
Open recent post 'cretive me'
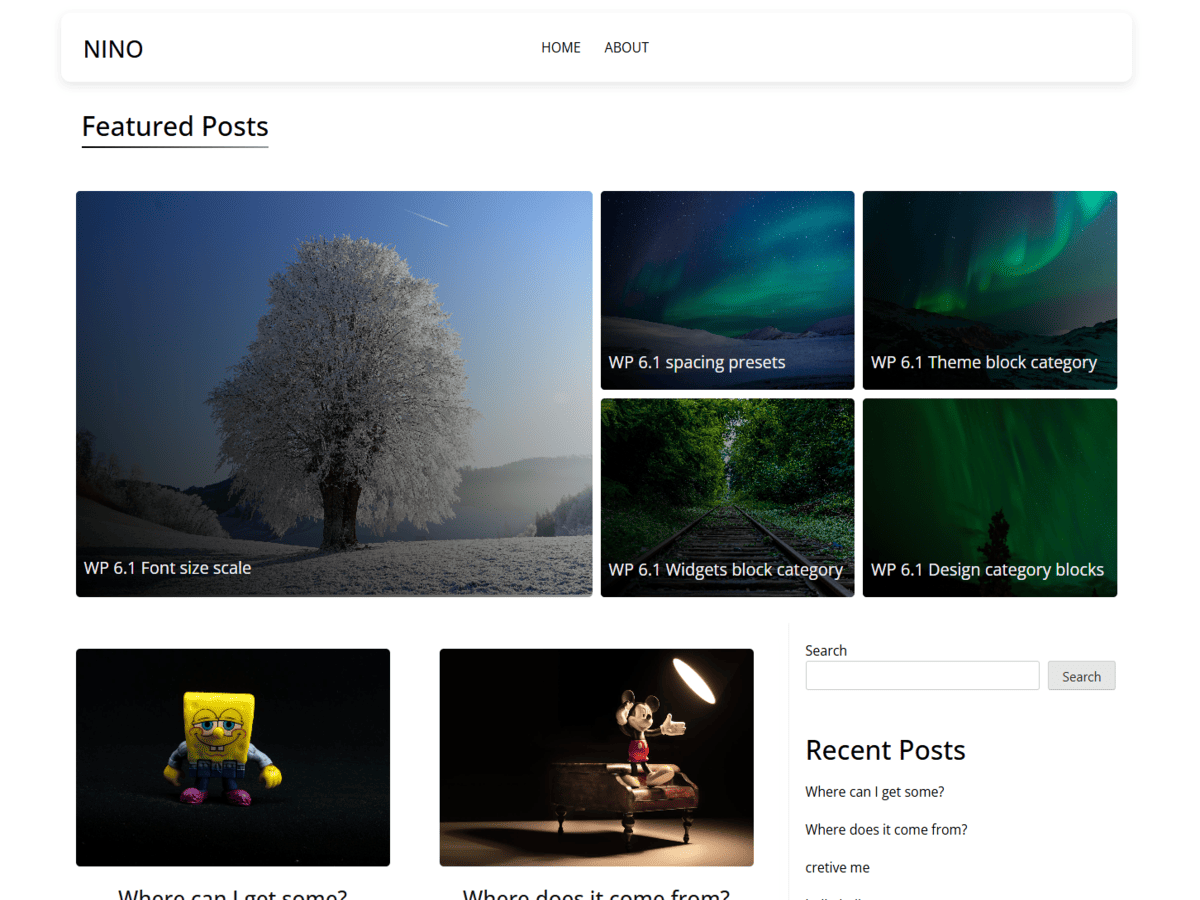point(837,867)
